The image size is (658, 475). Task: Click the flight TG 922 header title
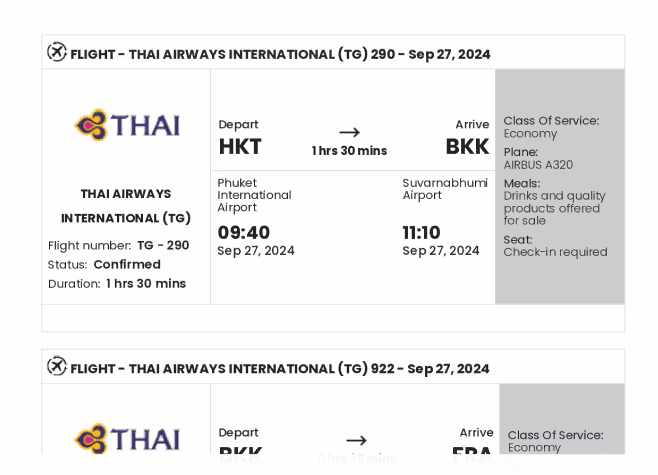280,369
